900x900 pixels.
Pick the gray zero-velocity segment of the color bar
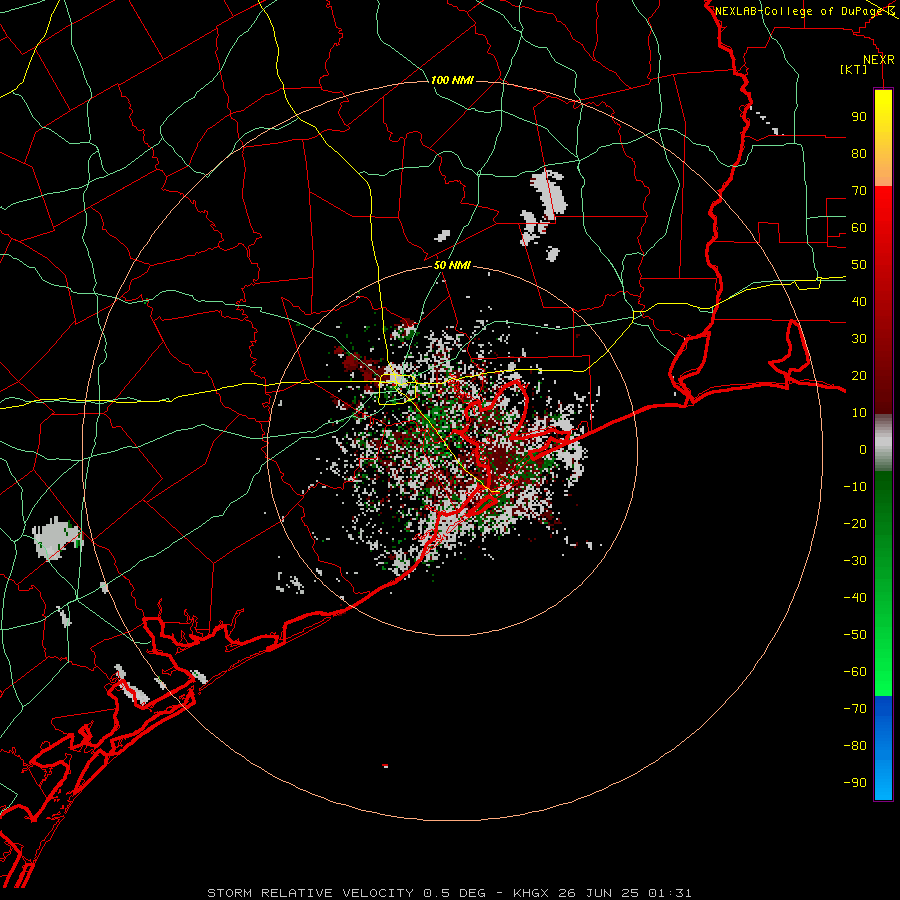[x=883, y=443]
